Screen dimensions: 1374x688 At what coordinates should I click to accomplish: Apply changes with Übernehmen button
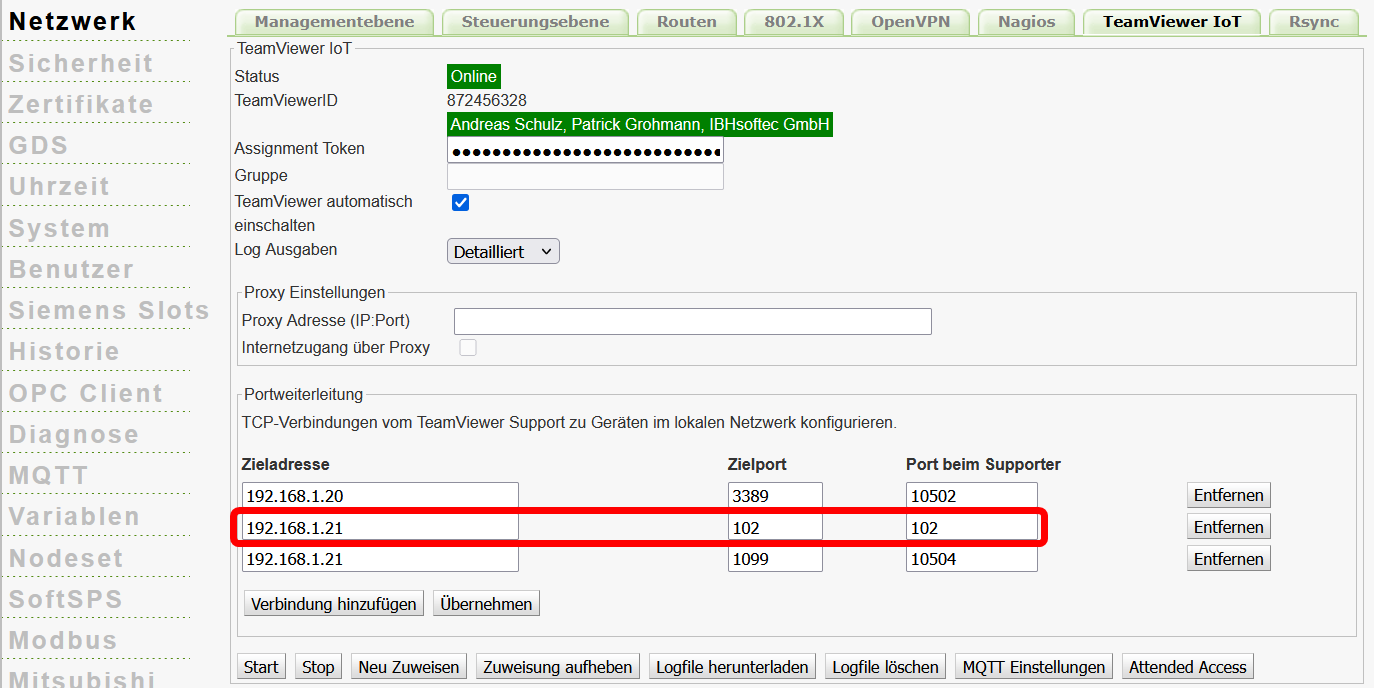point(486,604)
